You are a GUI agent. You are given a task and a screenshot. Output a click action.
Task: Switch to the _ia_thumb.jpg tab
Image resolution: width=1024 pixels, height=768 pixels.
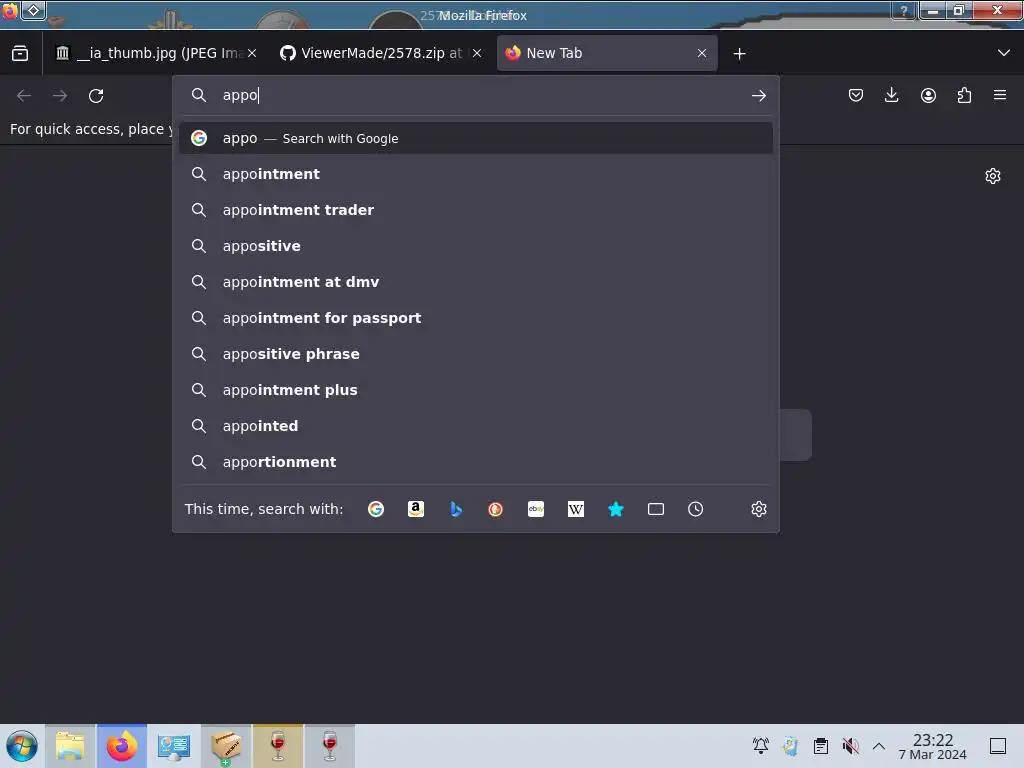155,53
